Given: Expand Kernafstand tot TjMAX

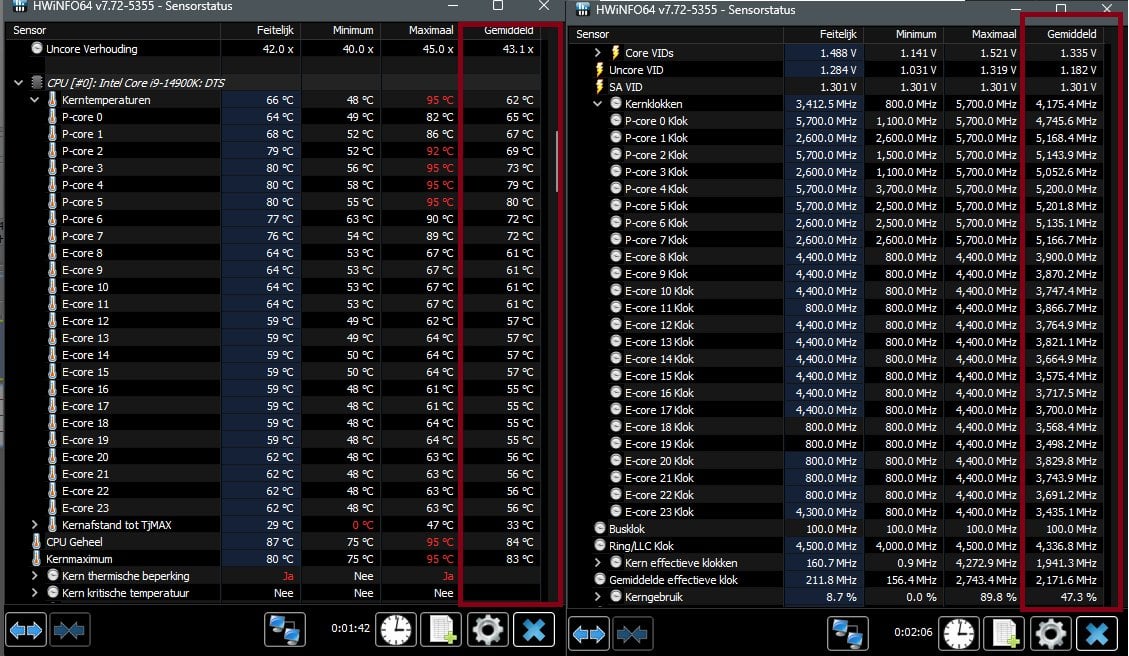Looking at the screenshot, I should click(34, 525).
